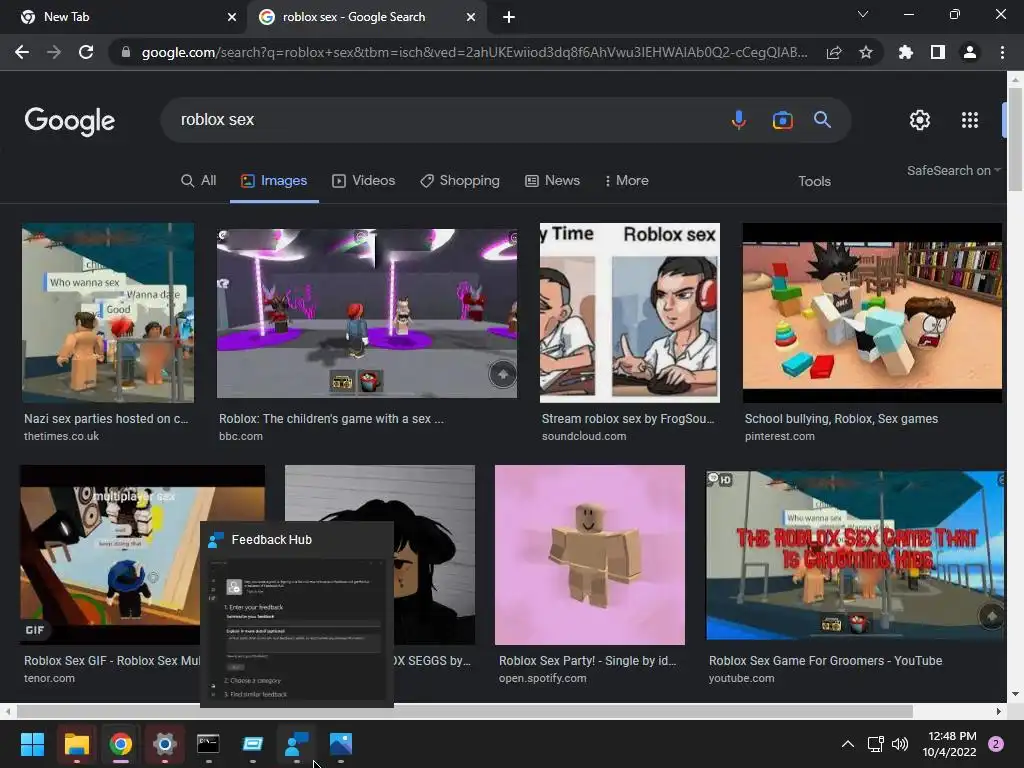
Task: Click the scroll-right arrow on the horizontal scrollbar
Action: [999, 711]
